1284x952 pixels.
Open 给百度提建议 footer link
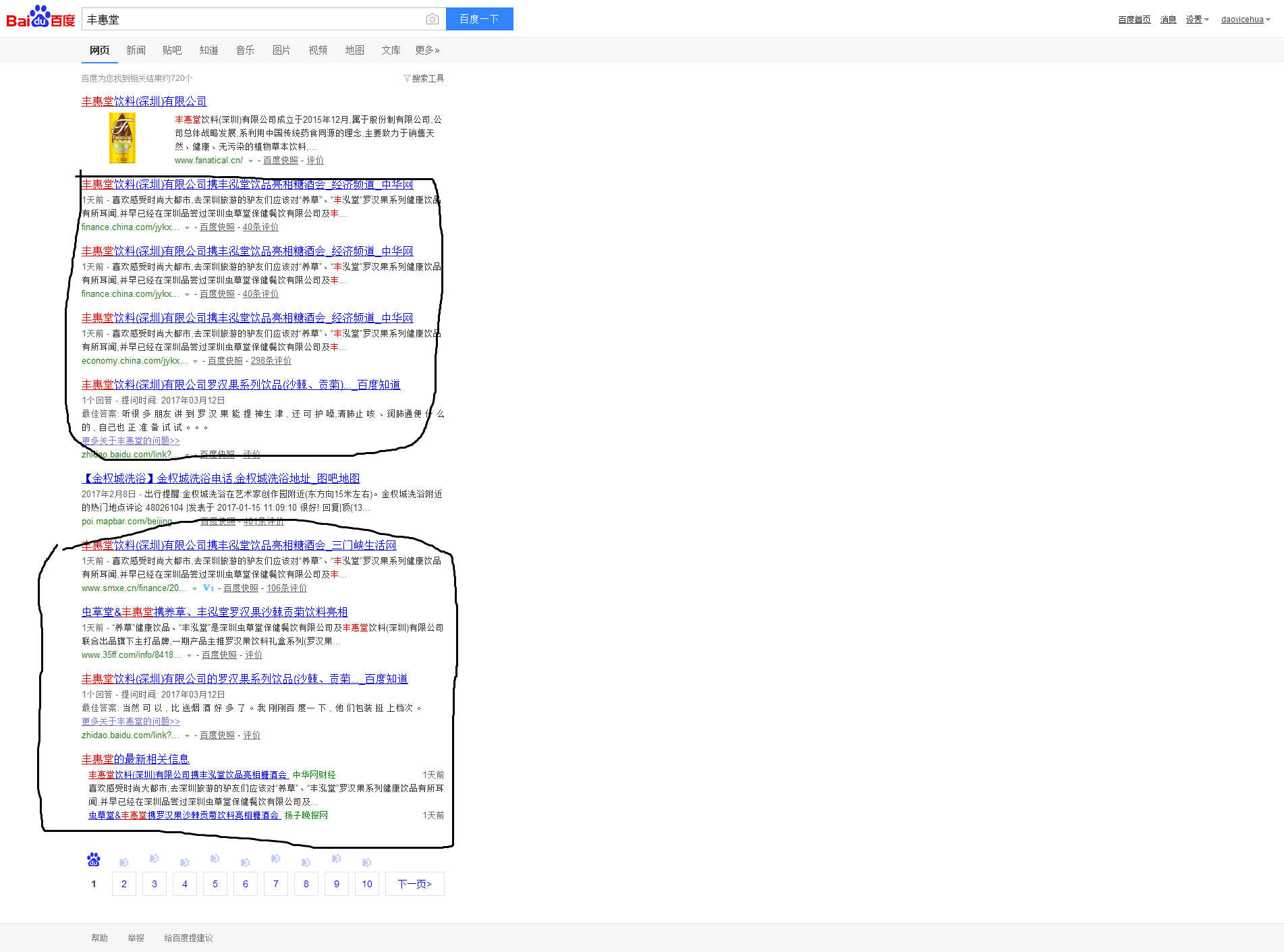tap(189, 938)
